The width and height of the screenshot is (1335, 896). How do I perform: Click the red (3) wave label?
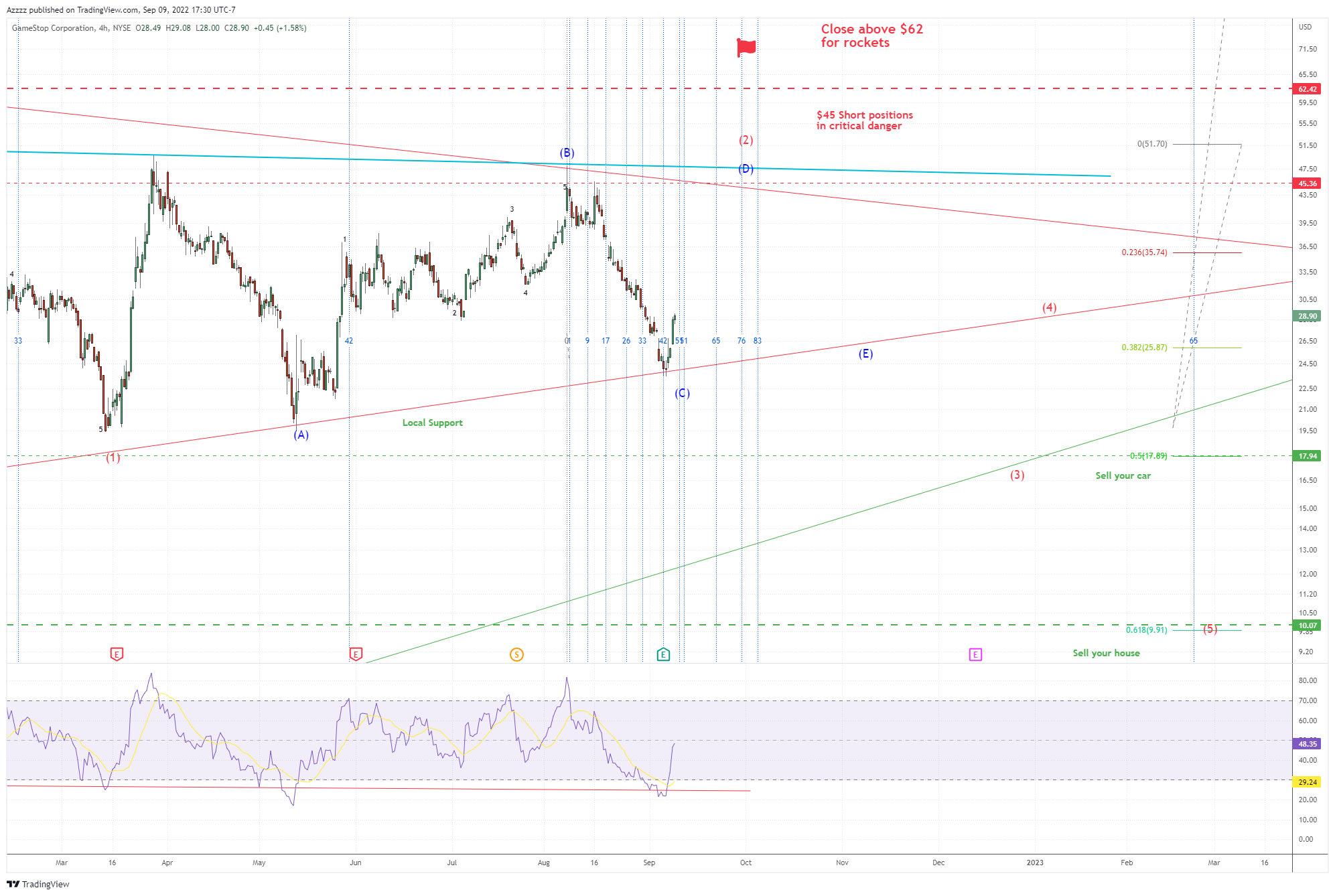click(1017, 475)
